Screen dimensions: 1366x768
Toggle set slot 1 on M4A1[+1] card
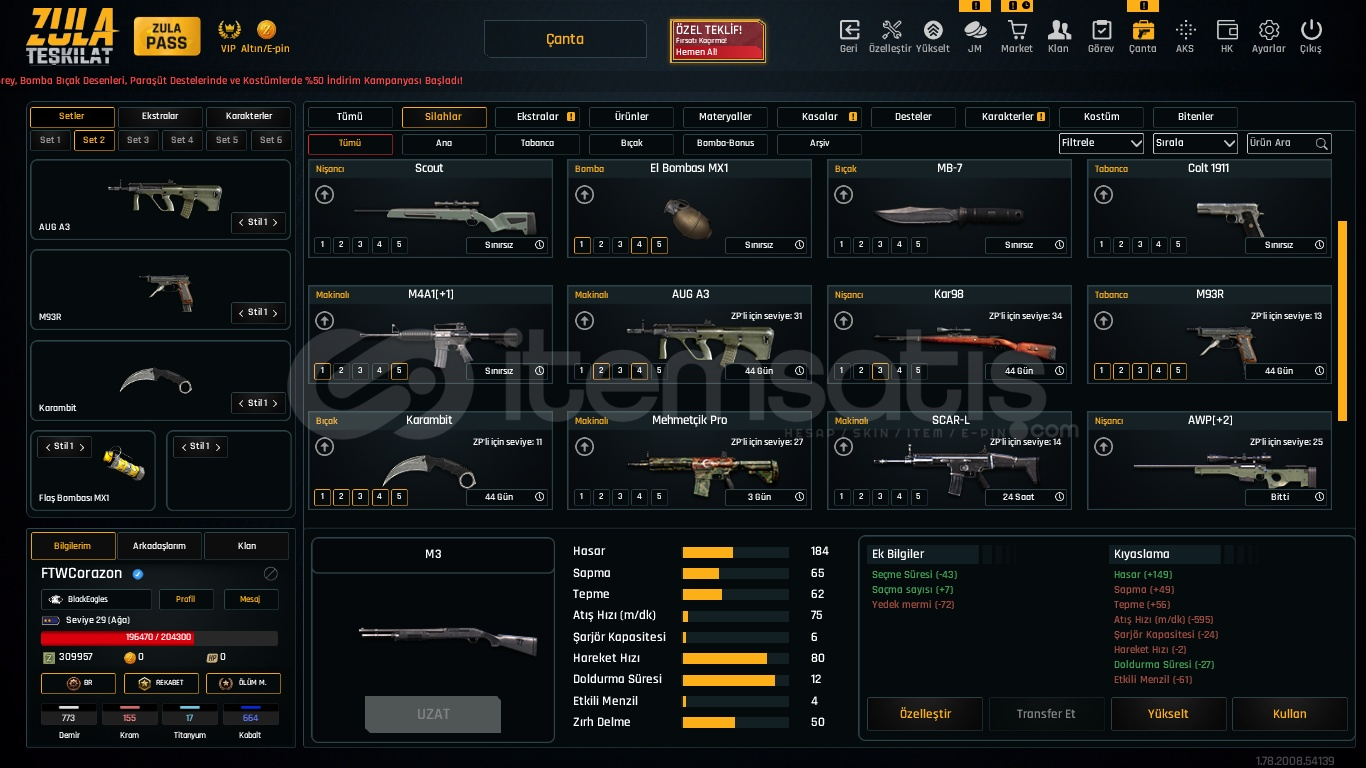click(322, 371)
